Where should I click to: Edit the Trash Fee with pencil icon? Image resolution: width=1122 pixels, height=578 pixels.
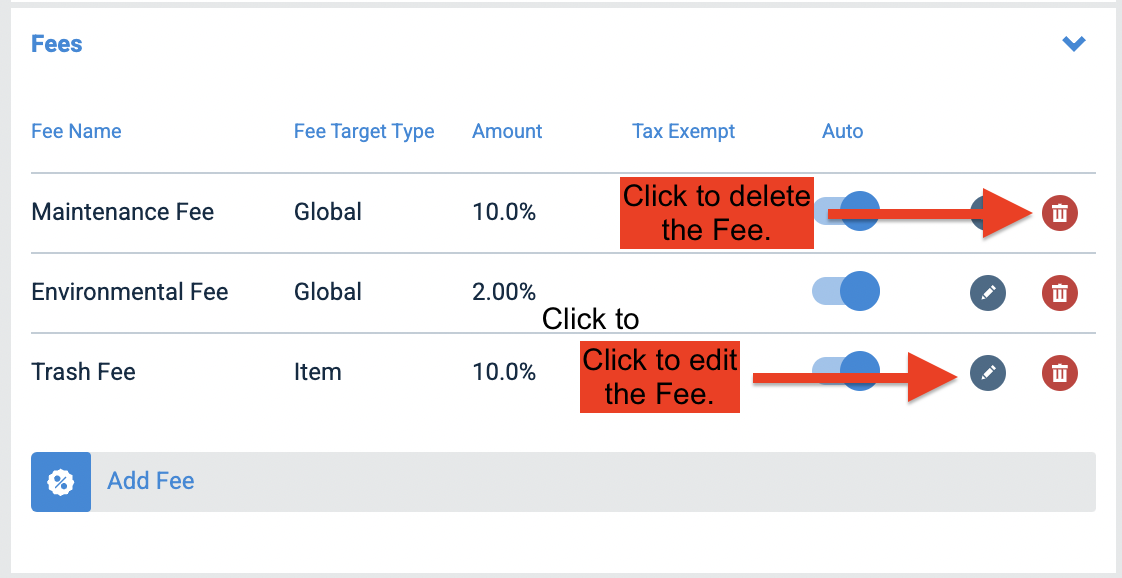987,373
